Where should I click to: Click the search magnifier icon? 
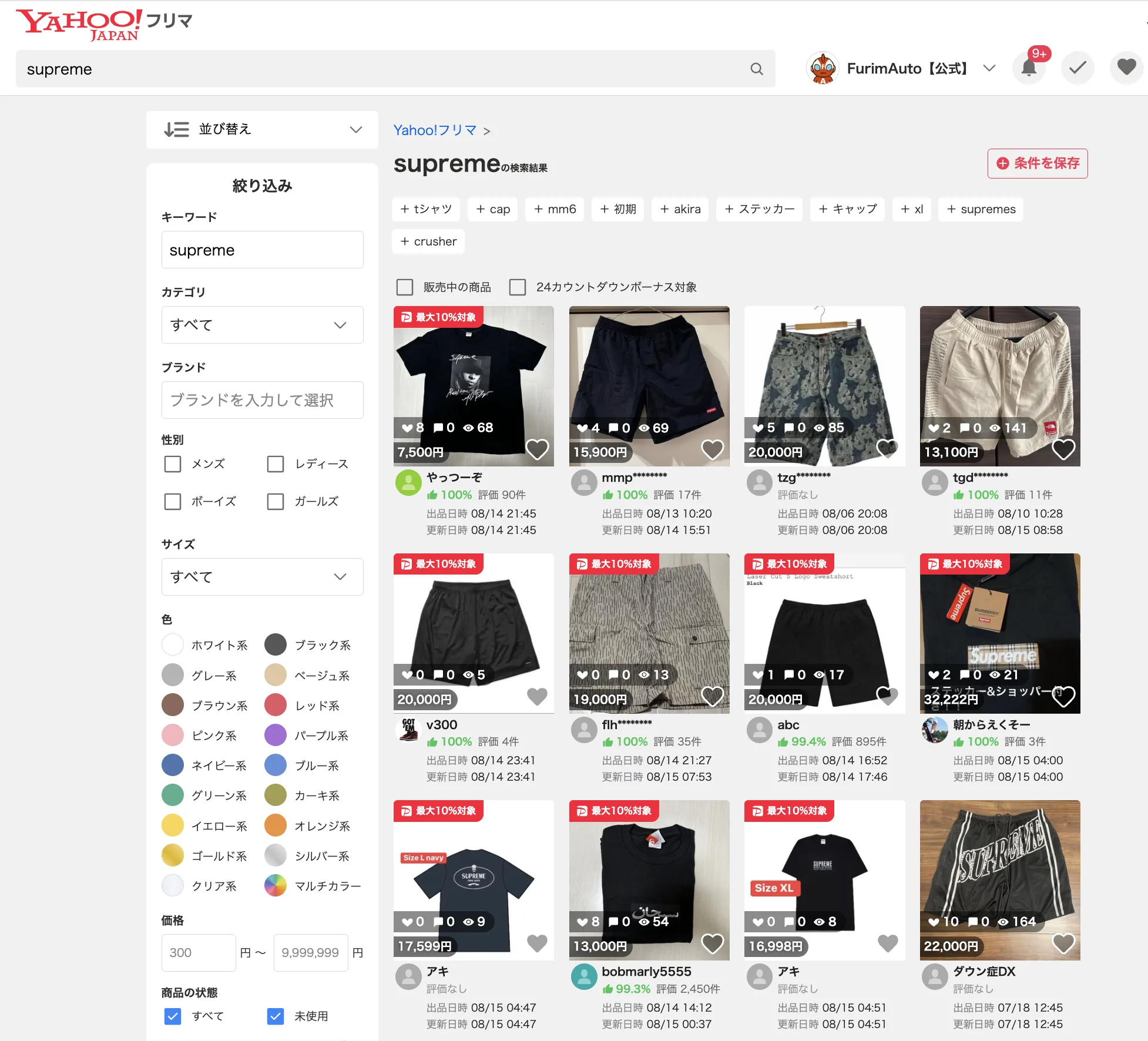[757, 69]
